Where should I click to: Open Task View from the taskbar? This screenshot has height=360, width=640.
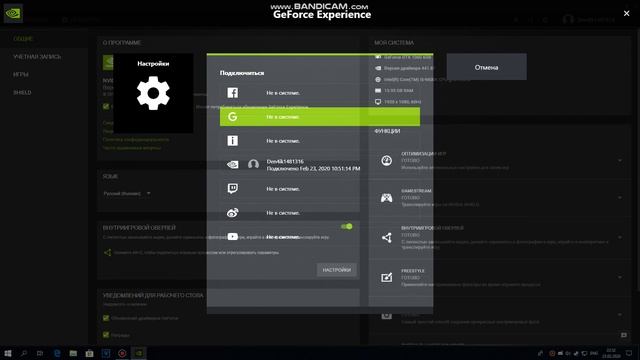coord(40,353)
